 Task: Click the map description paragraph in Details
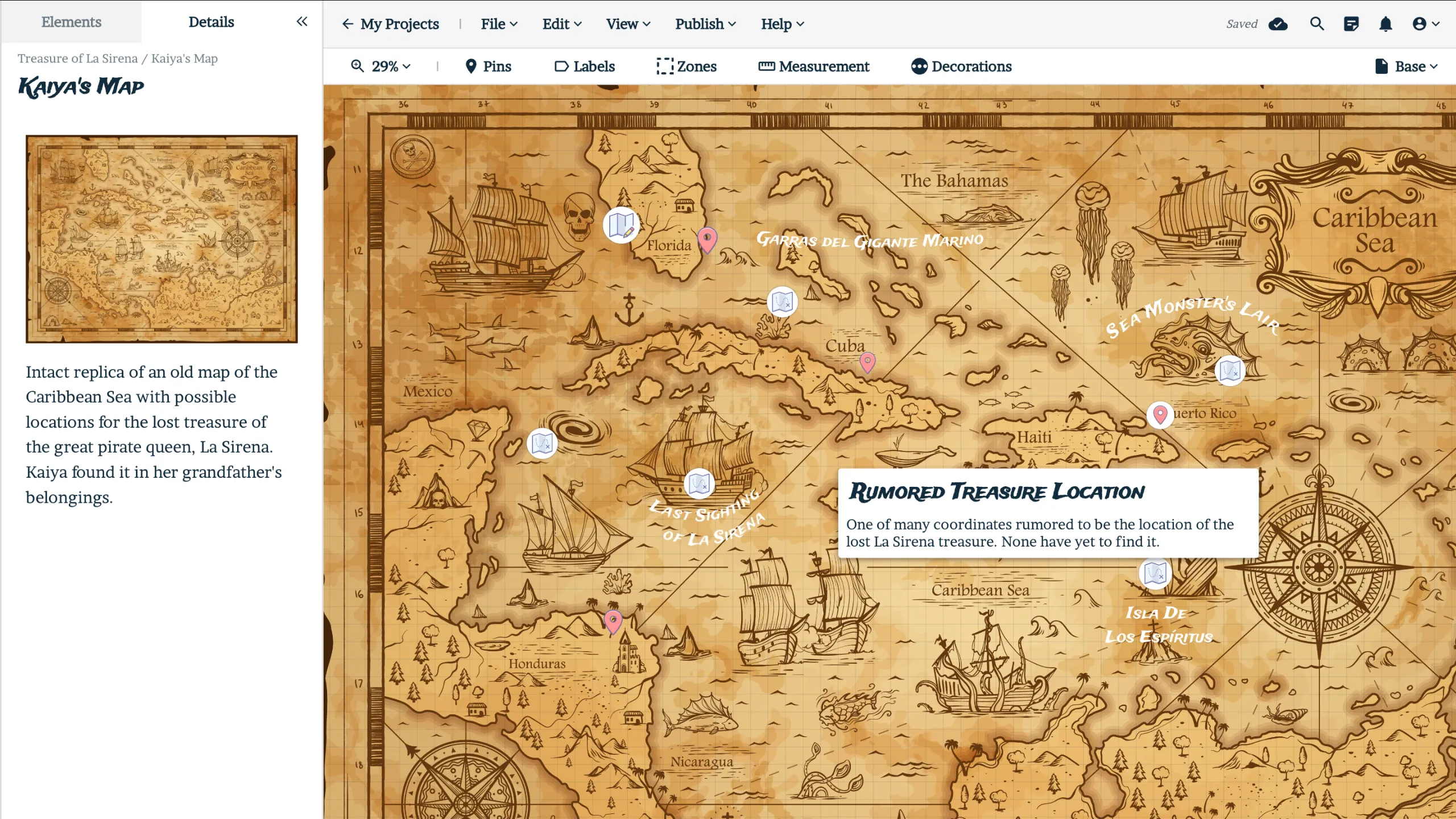[154, 435]
